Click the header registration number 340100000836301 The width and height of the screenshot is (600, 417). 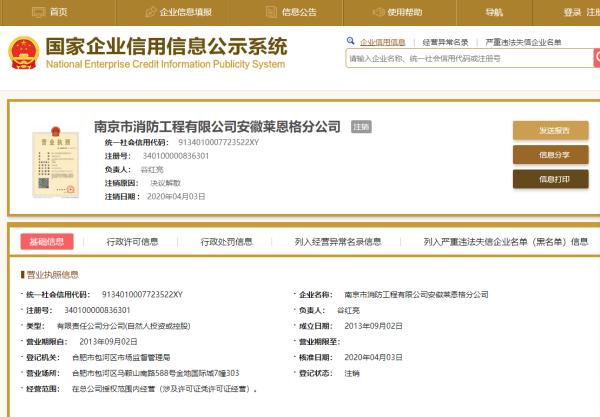[x=176, y=156]
